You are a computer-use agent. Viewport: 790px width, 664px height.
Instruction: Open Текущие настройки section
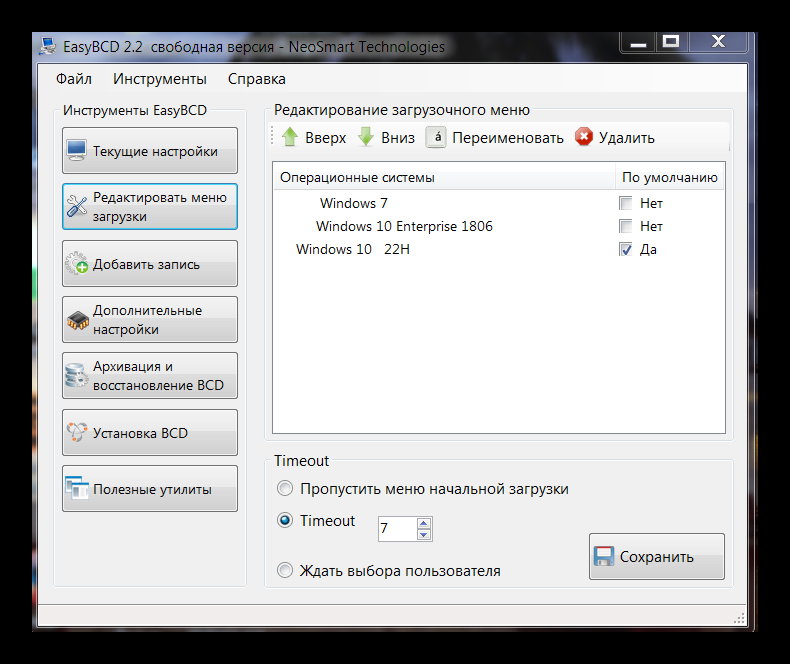(150, 151)
